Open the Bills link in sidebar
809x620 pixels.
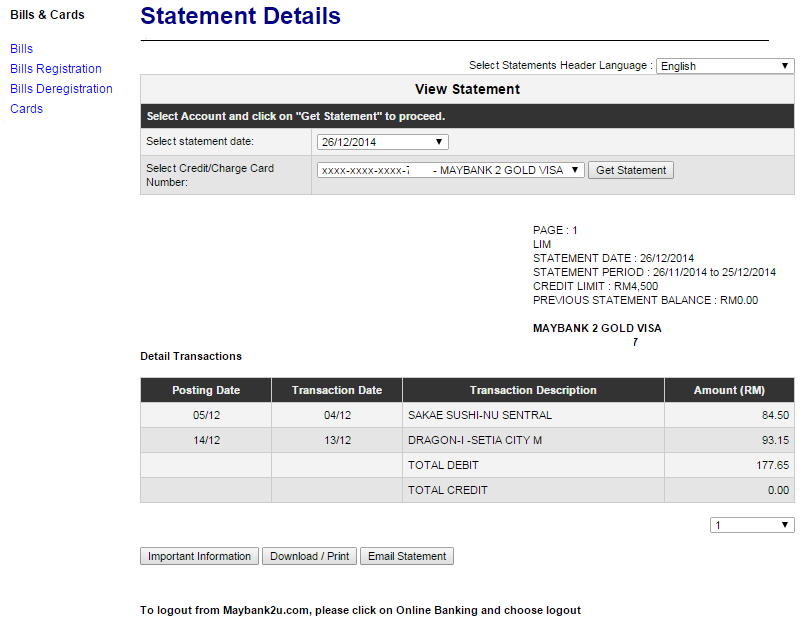click(x=21, y=49)
